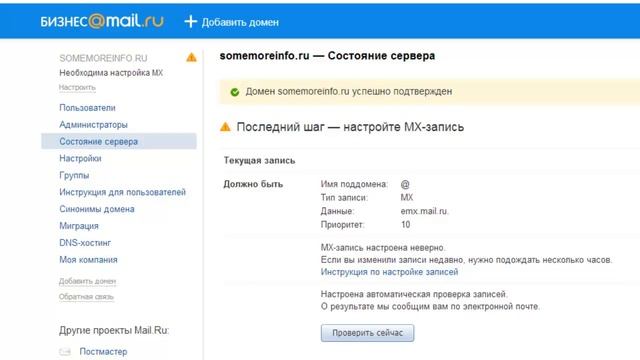
Task: Open DNS-хостинг in the sidebar
Action: coord(85,243)
